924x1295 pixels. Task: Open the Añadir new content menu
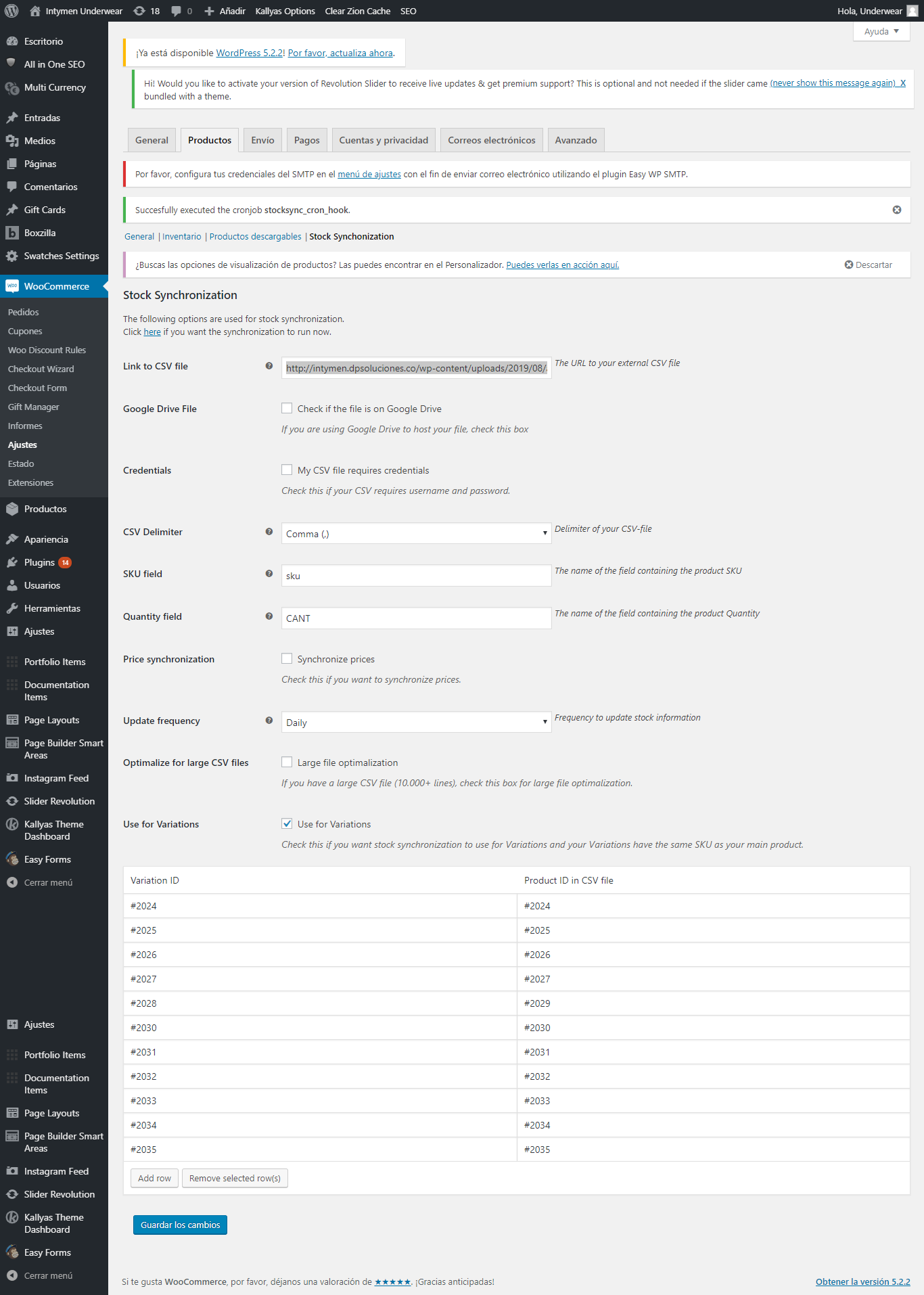pos(225,11)
